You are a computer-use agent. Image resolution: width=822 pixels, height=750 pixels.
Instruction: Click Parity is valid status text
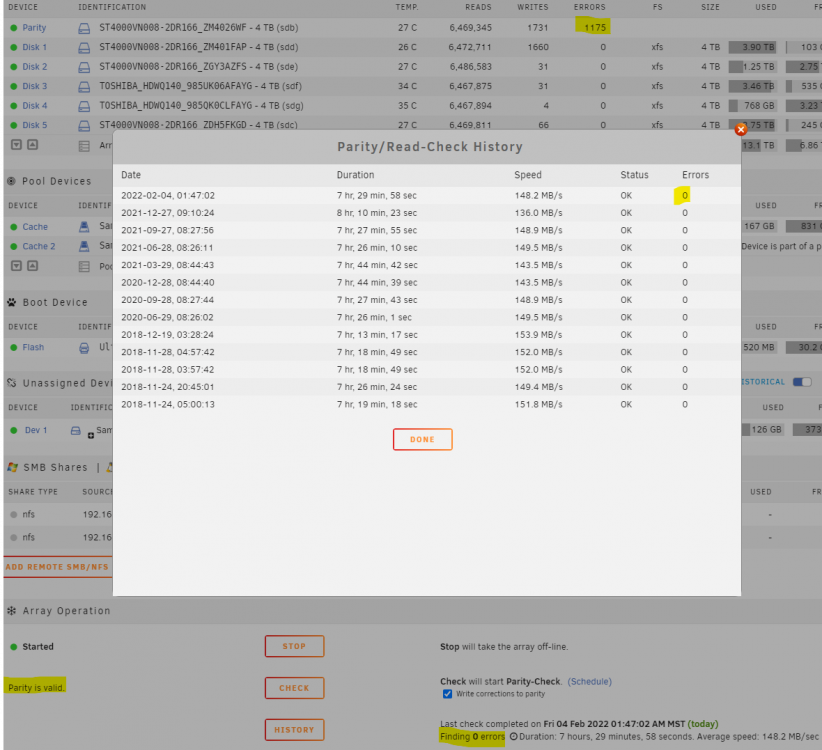[36, 688]
